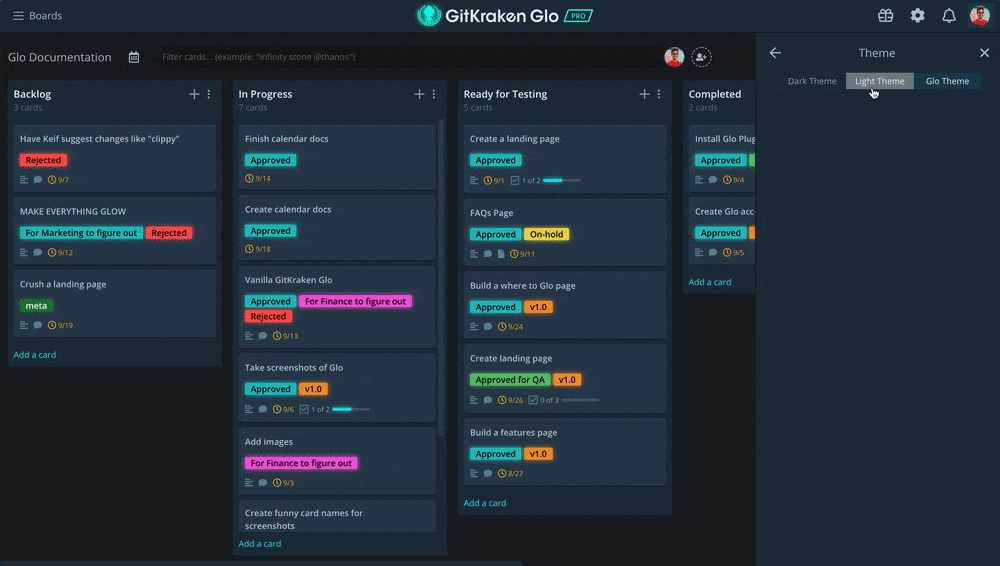Viewport: 1000px width, 566px height.
Task: Open the Create calendar docs card
Action: point(337,228)
